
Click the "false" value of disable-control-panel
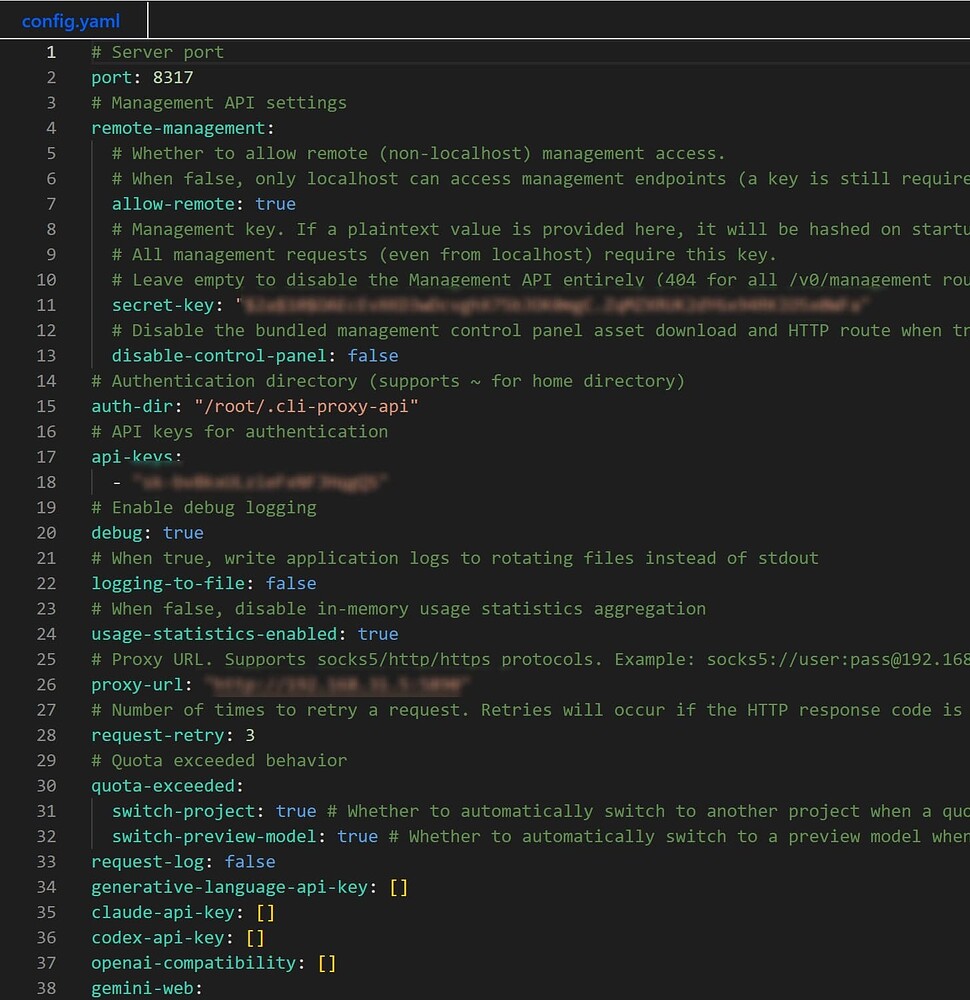tap(373, 356)
